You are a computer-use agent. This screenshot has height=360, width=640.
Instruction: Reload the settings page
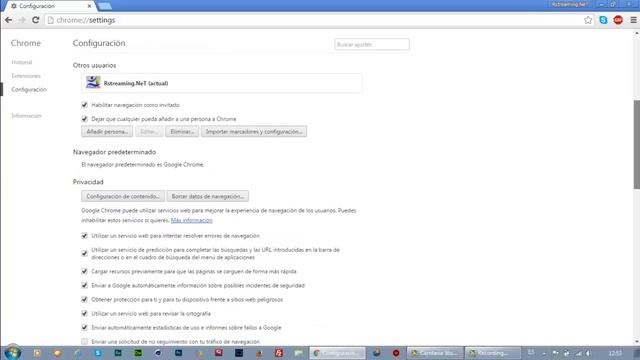(36, 20)
